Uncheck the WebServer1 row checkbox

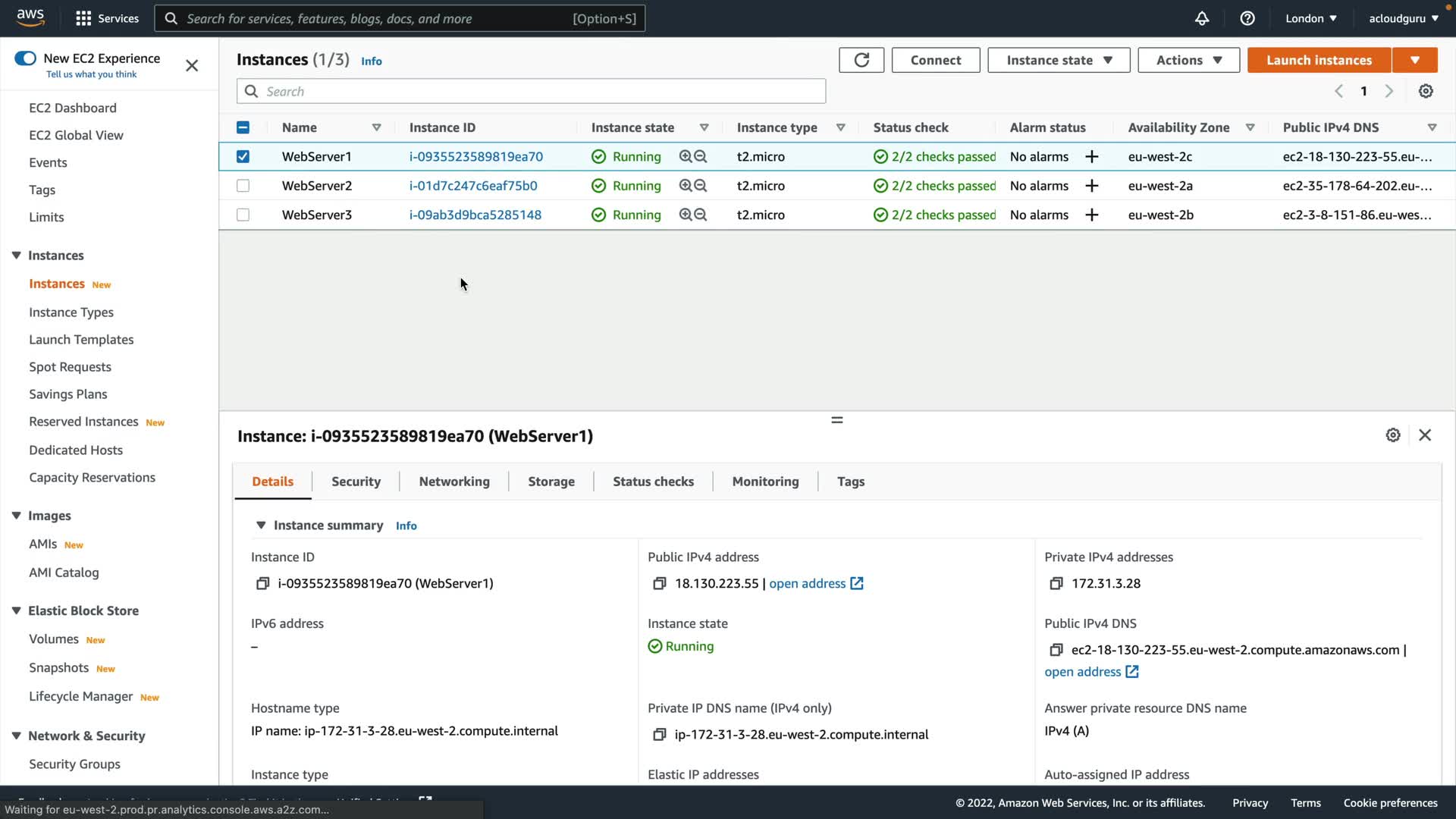[x=243, y=156]
